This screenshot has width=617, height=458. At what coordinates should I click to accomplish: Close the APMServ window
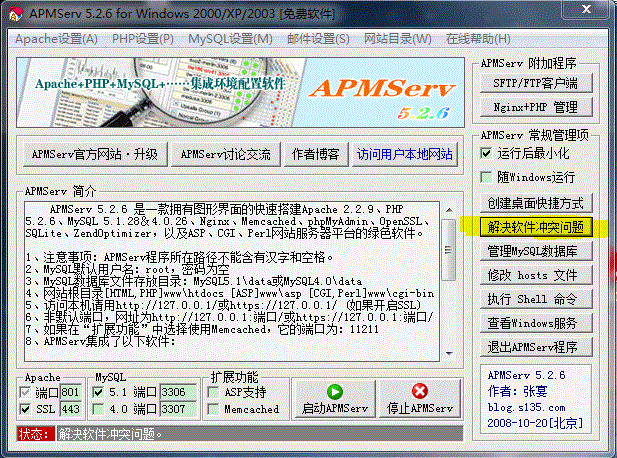(x=586, y=9)
